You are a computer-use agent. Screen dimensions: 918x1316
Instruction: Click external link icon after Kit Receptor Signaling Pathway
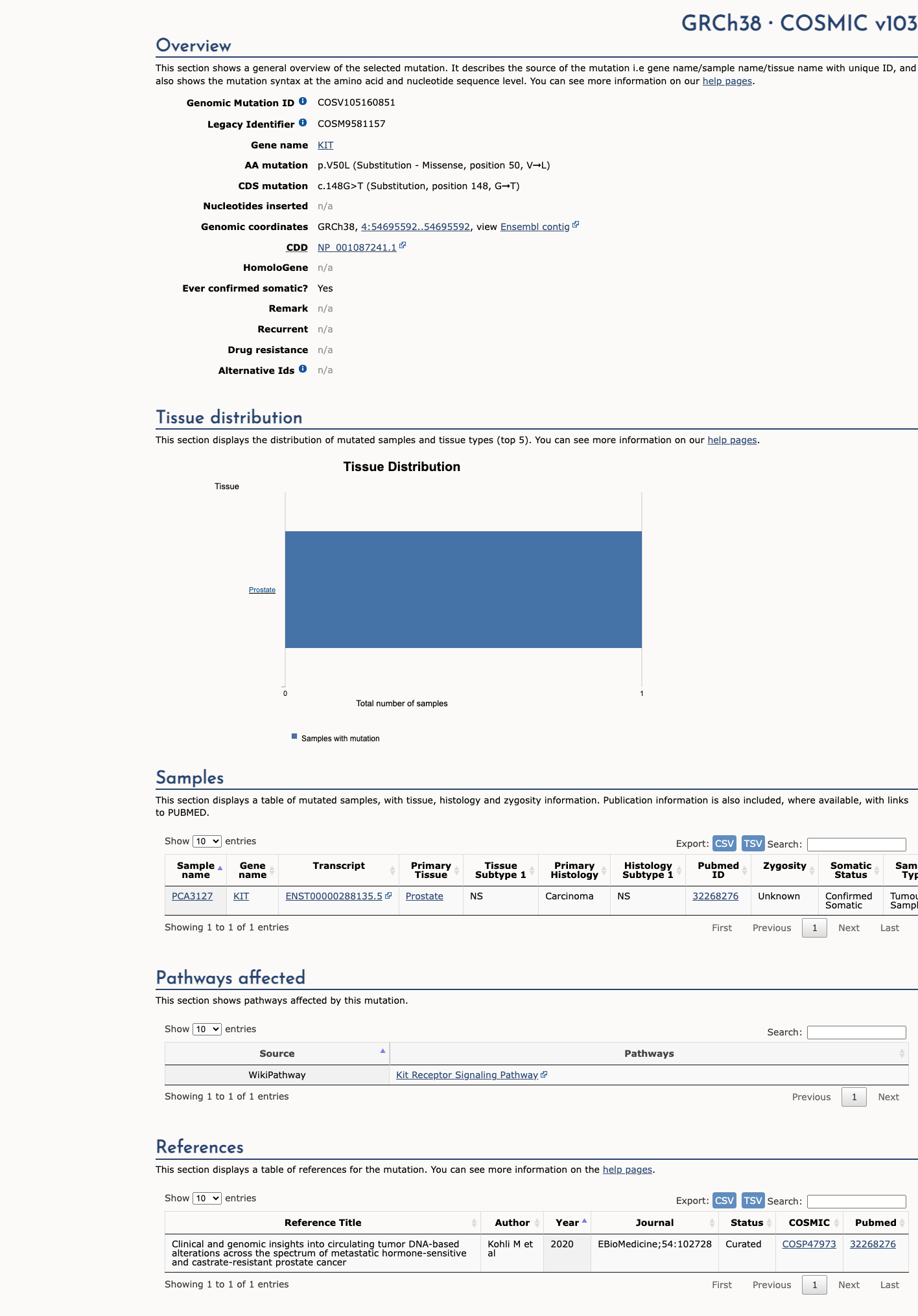pos(544,1074)
